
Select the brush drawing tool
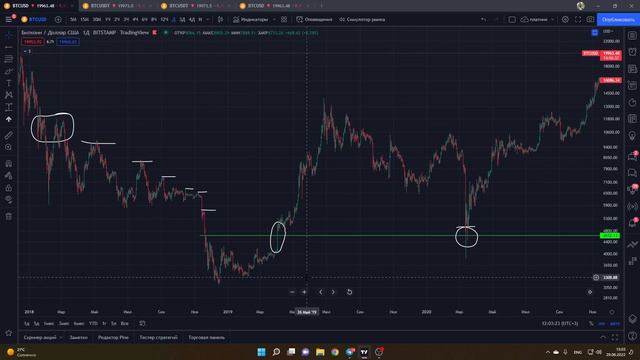(x=9, y=71)
